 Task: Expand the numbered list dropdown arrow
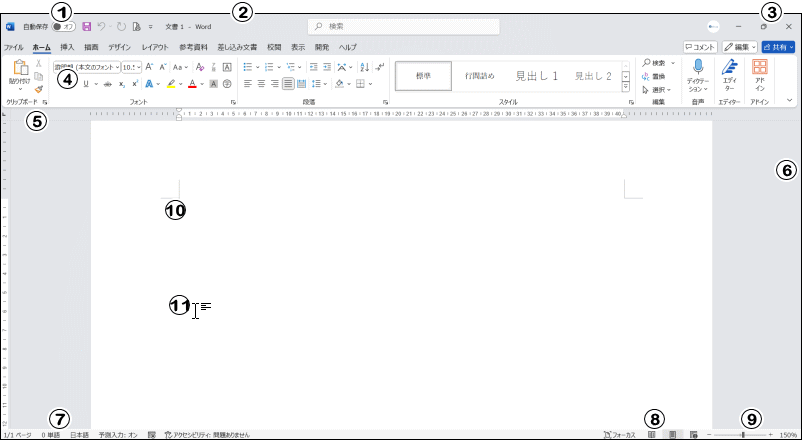279,67
